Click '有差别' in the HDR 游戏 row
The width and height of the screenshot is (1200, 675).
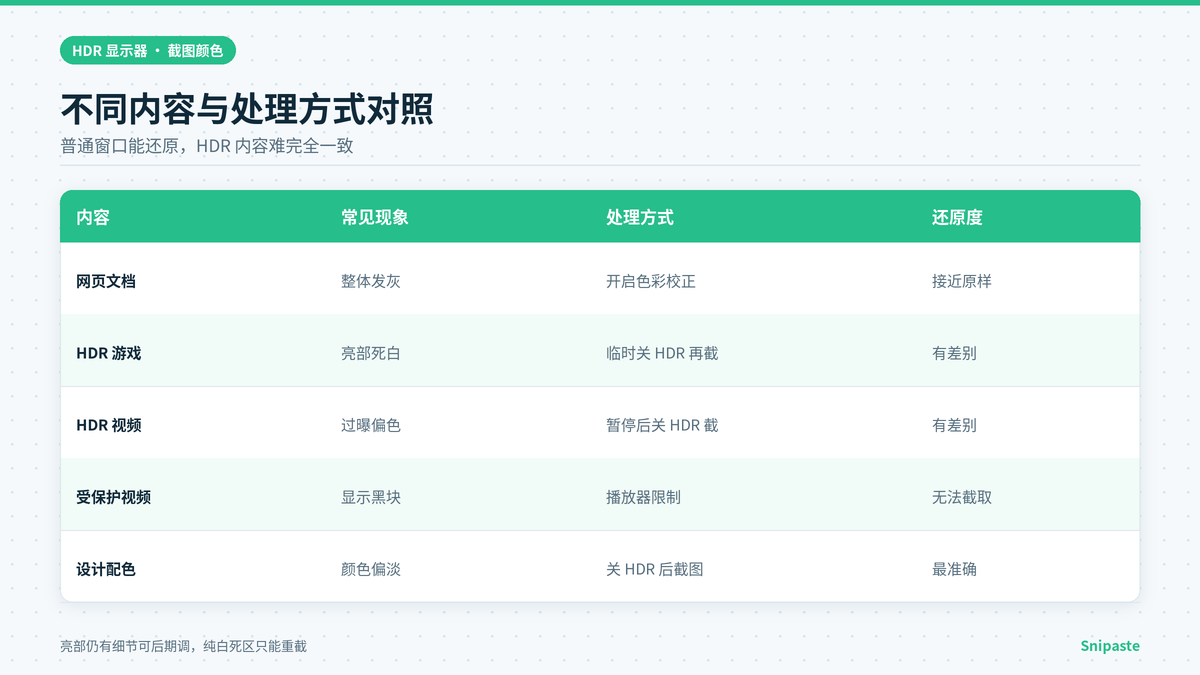(x=954, y=353)
